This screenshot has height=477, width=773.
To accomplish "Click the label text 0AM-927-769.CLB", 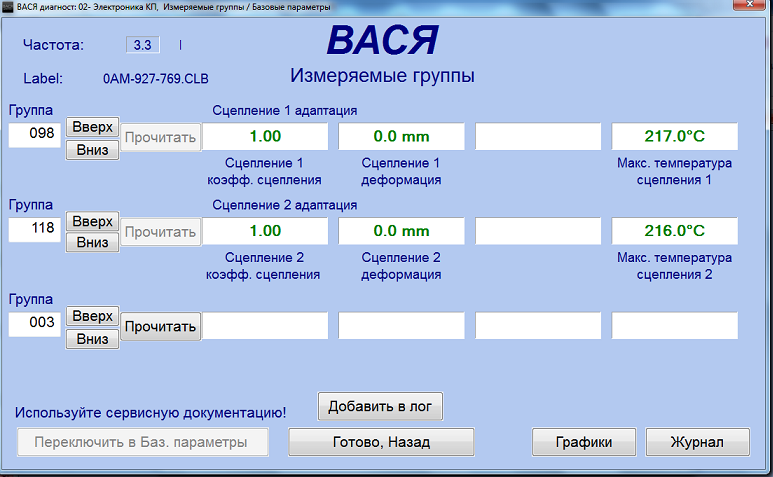I will tap(156, 79).
